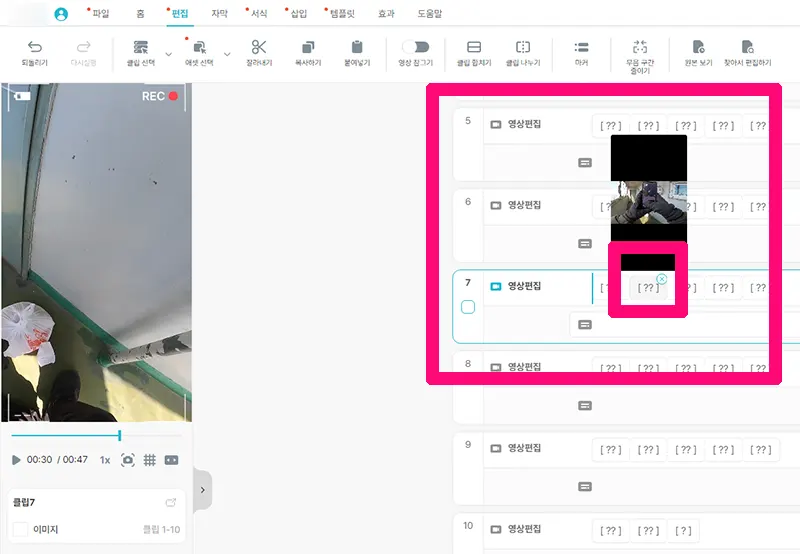This screenshot has height=554, width=800.
Task: Select the 애셋 선택 tool
Action: pos(199,53)
